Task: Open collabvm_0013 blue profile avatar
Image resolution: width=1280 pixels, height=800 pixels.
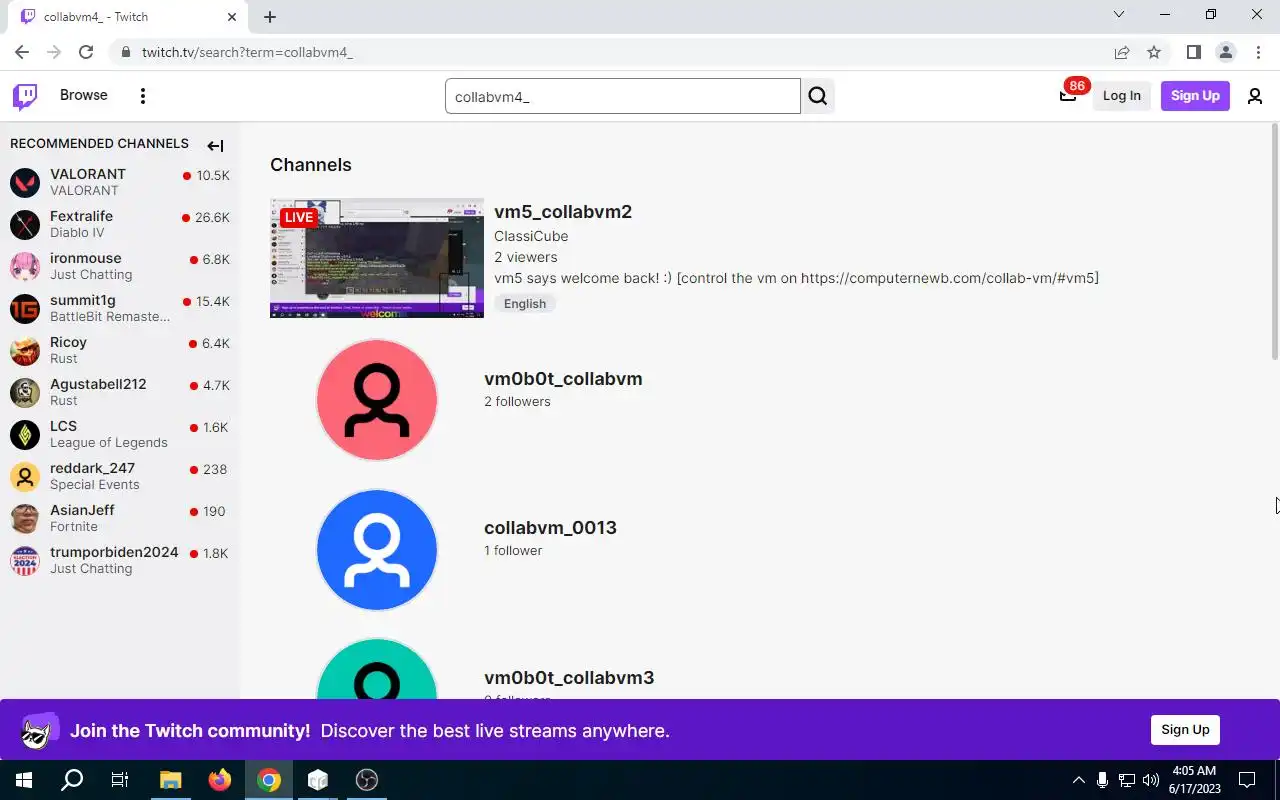Action: pyautogui.click(x=377, y=549)
